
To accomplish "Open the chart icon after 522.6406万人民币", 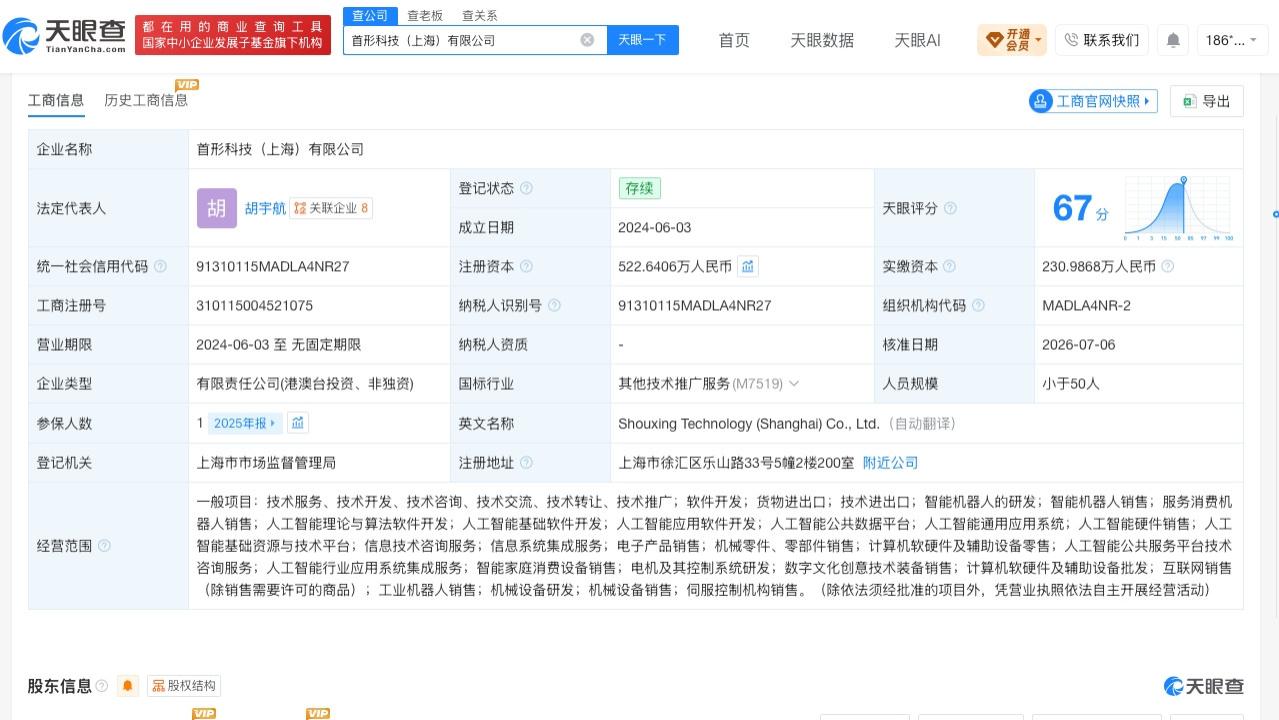I will tap(748, 266).
